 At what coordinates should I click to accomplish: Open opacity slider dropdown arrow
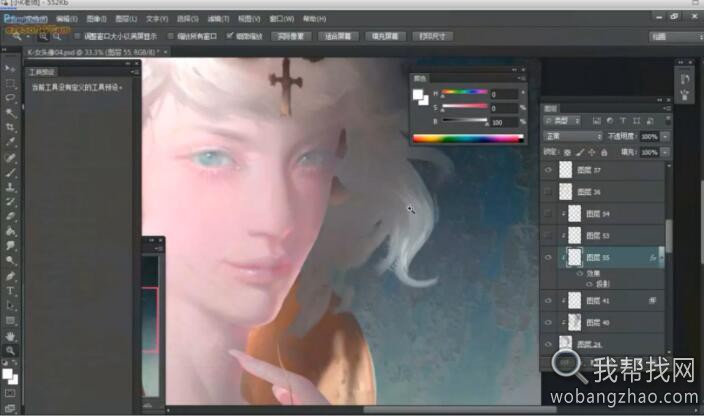pyautogui.click(x=665, y=136)
